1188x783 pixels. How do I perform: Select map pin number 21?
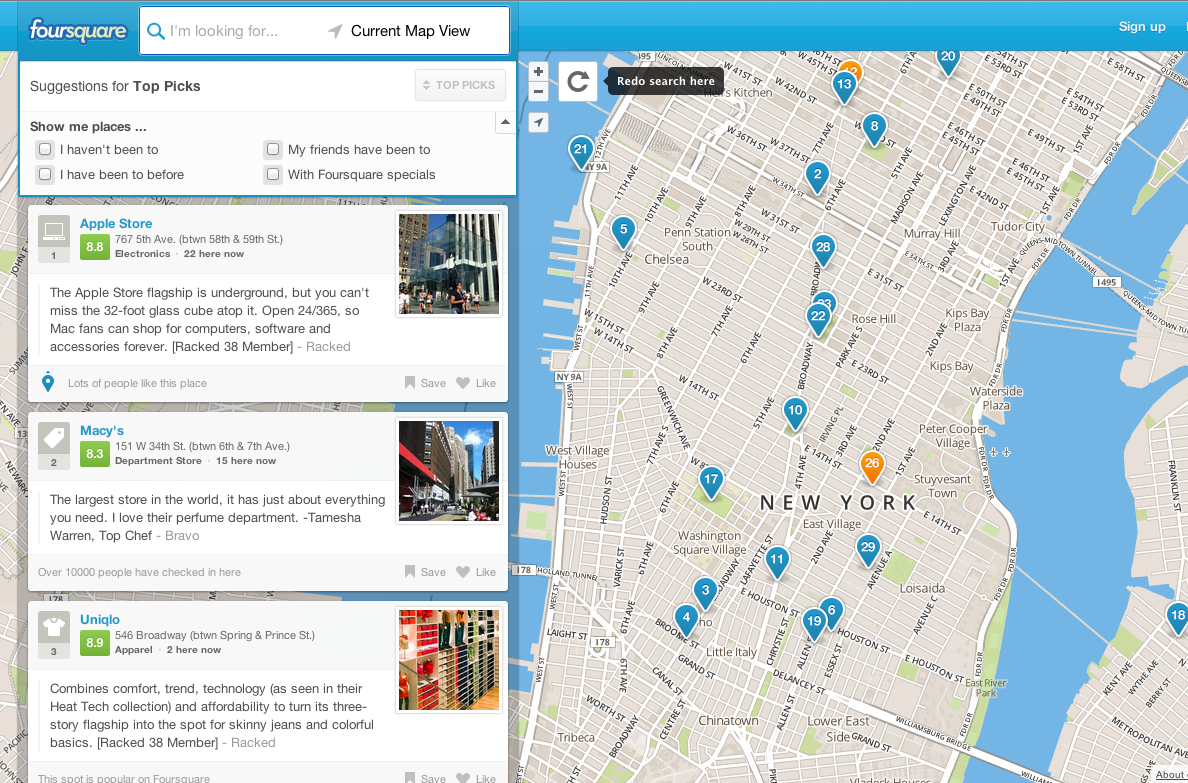(581, 152)
